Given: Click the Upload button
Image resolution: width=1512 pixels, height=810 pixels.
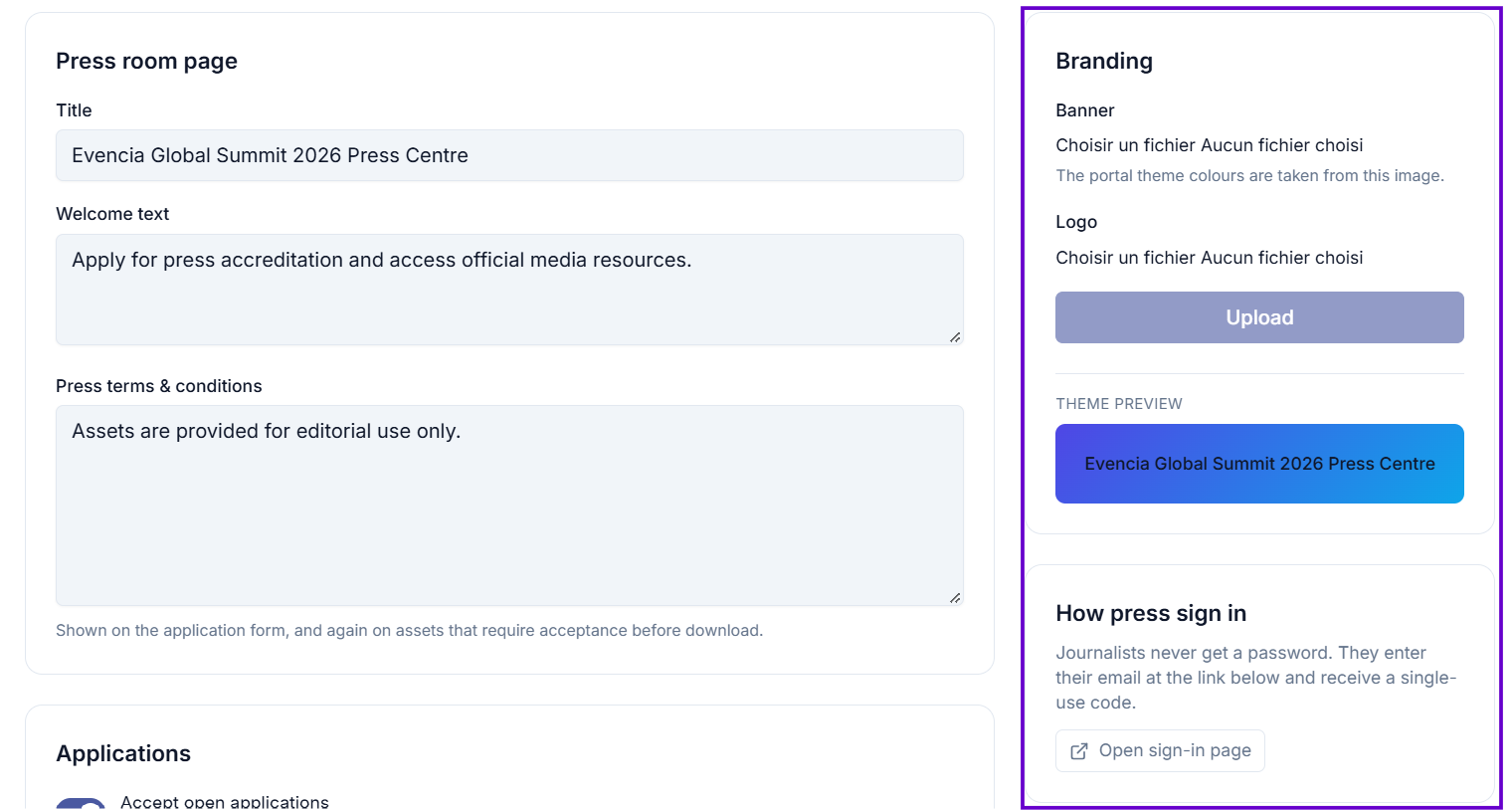Looking at the screenshot, I should [x=1259, y=317].
